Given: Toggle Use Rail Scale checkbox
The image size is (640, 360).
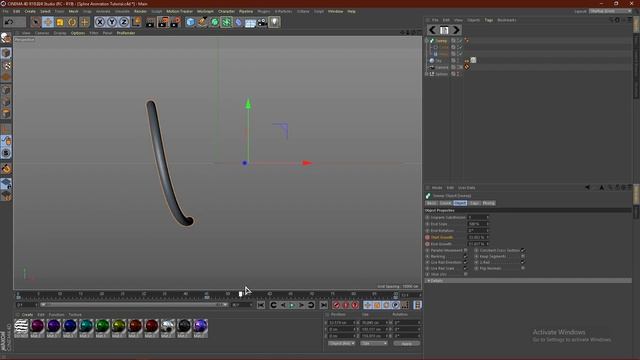Looking at the screenshot, I should (465, 268).
